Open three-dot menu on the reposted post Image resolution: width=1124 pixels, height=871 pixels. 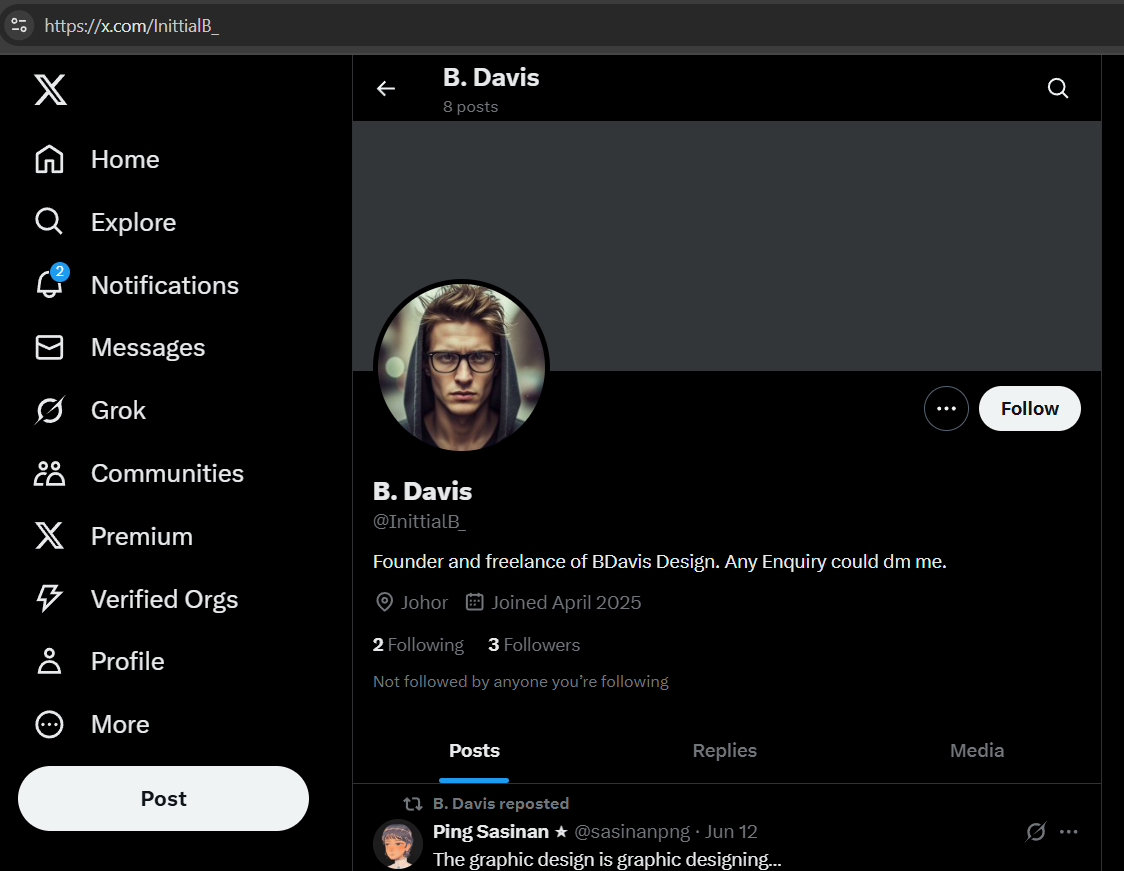coord(1069,832)
